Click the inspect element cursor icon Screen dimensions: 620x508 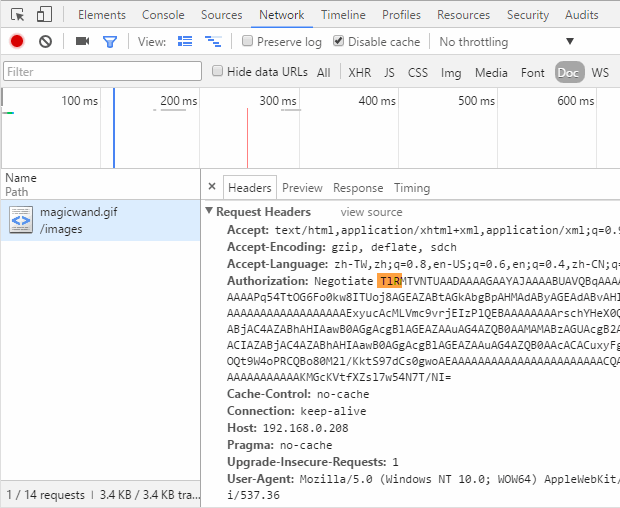(17, 15)
